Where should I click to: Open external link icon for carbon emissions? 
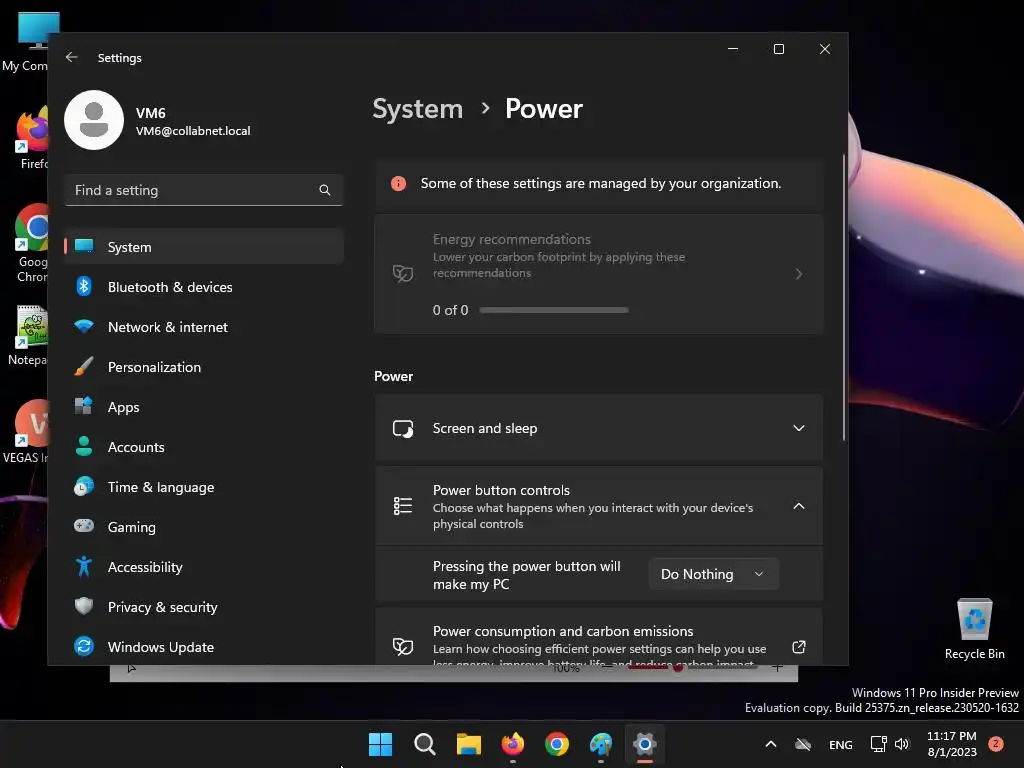[x=799, y=647]
